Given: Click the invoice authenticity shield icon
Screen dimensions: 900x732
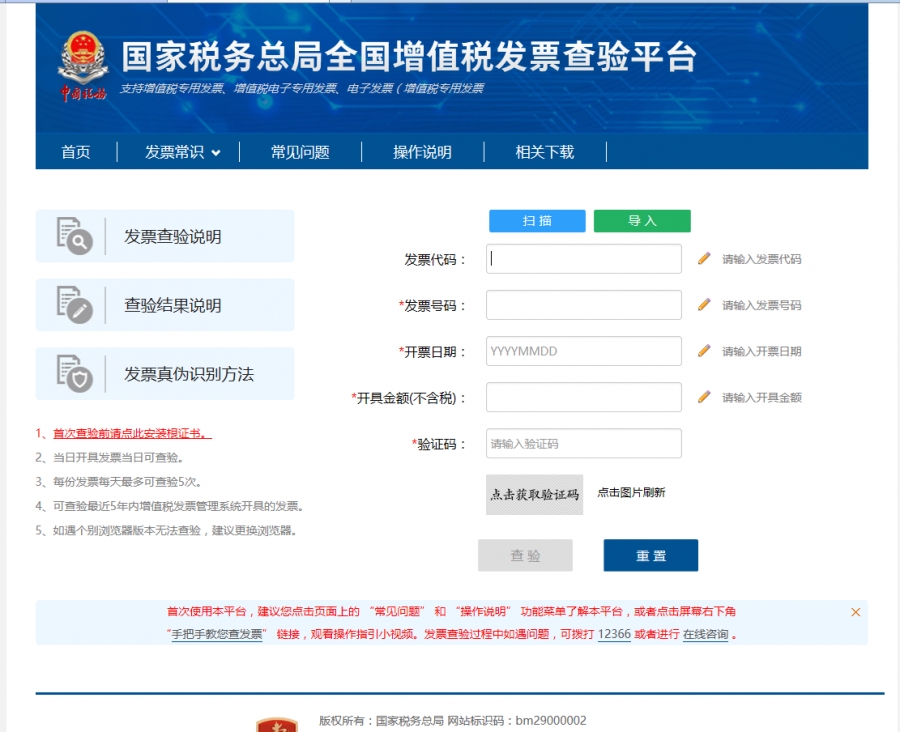Looking at the screenshot, I should 74,374.
